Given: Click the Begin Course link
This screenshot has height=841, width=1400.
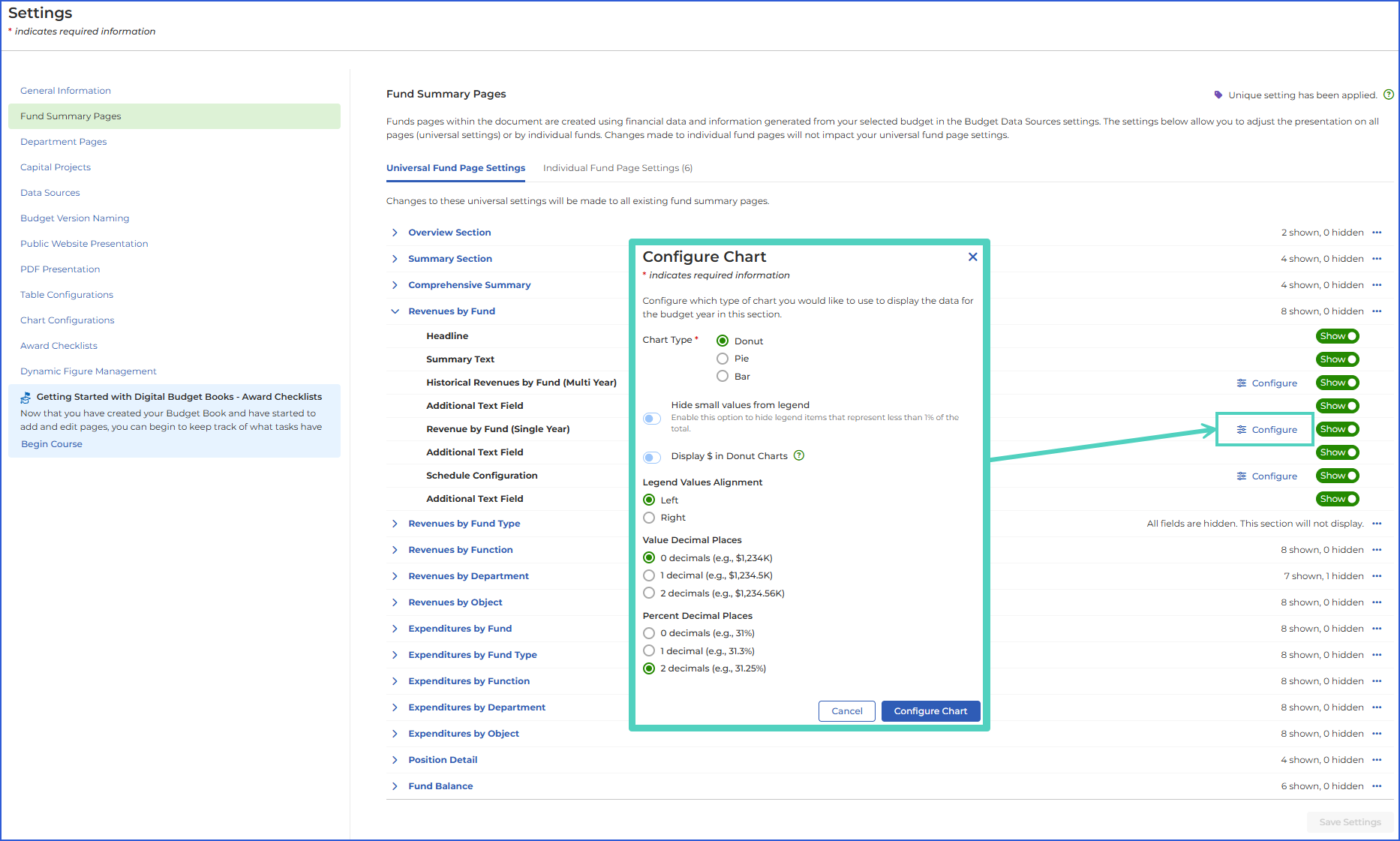Looking at the screenshot, I should 52,444.
